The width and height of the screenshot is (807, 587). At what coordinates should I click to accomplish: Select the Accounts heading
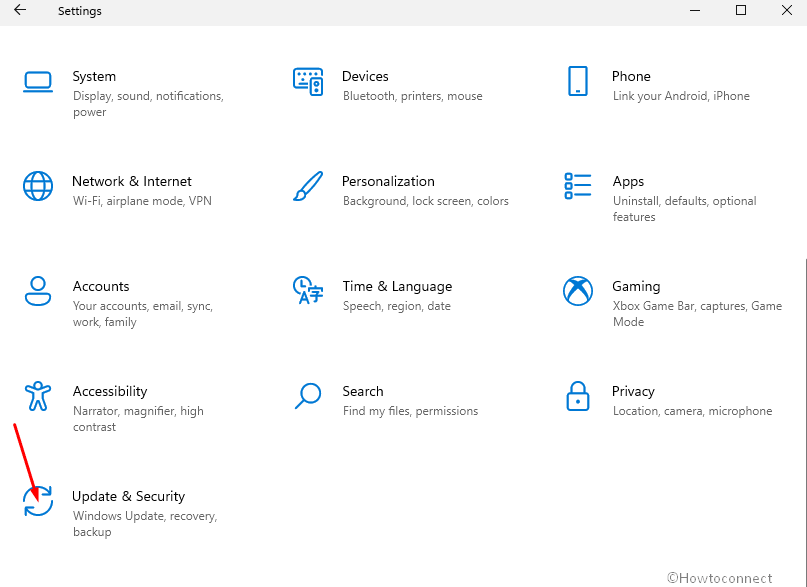(101, 286)
